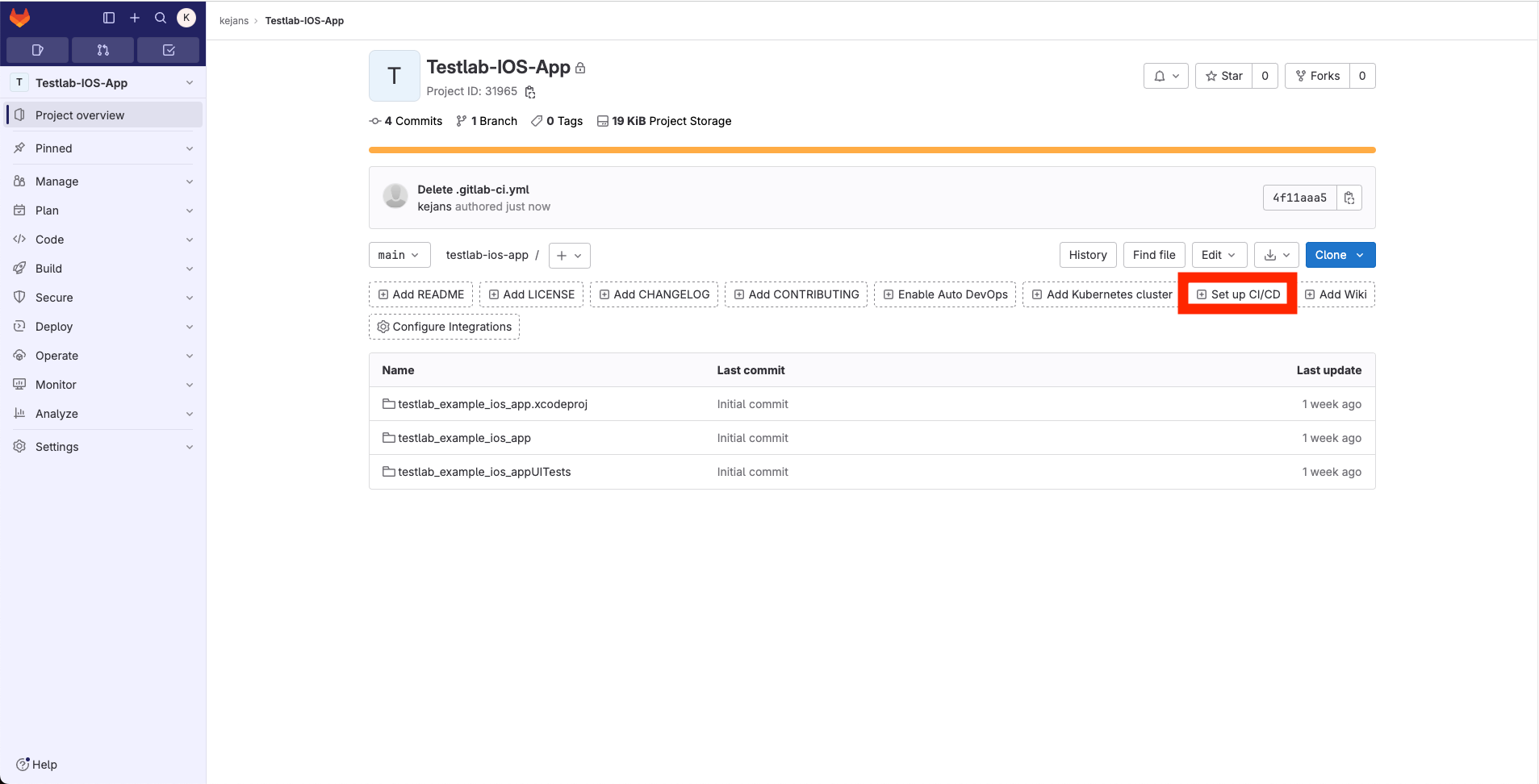Open the Delete .gitlab-ci.yml commit
Screen dimensions: 1539x784
[473, 190]
